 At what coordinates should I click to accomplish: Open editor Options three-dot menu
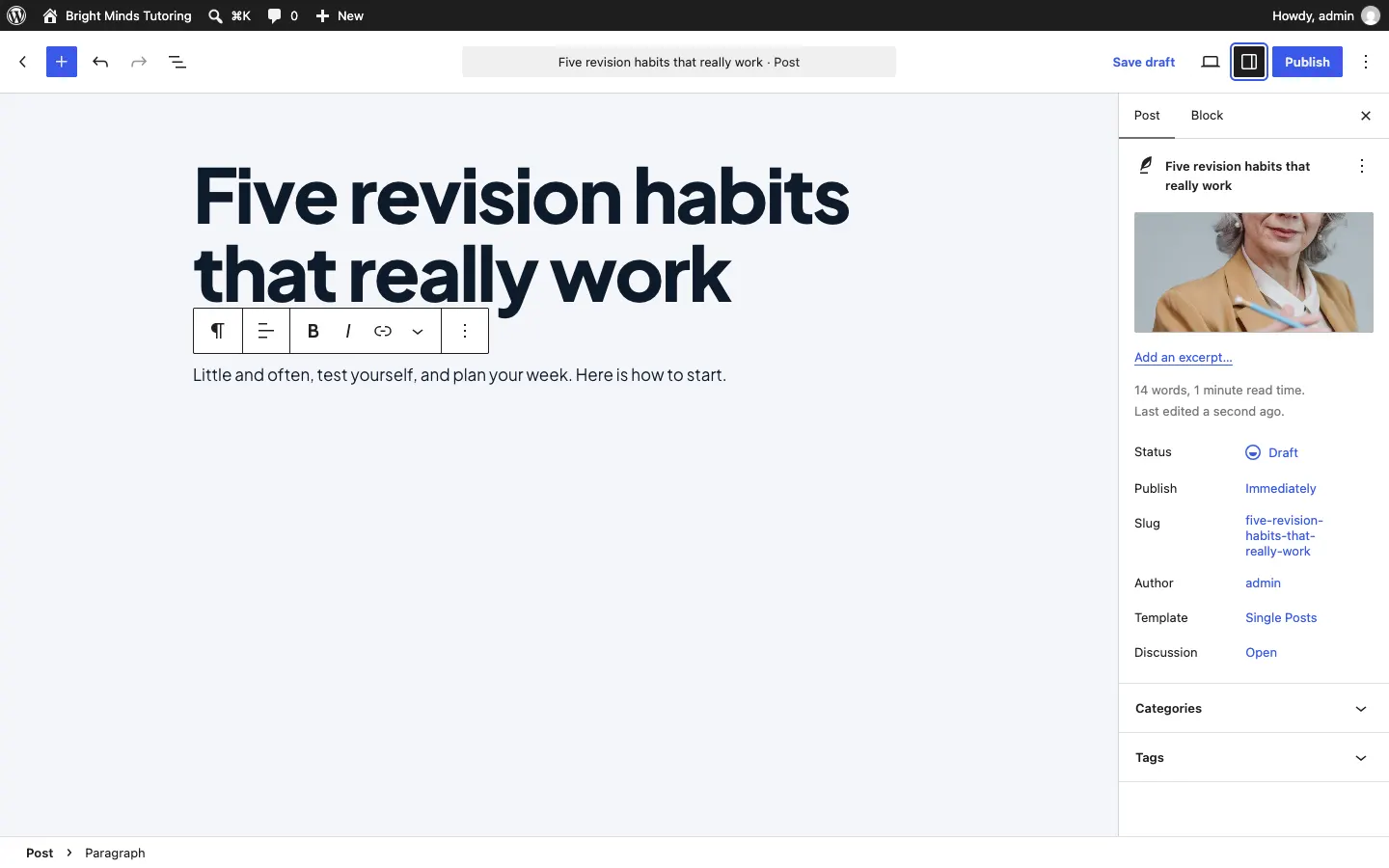1366,62
